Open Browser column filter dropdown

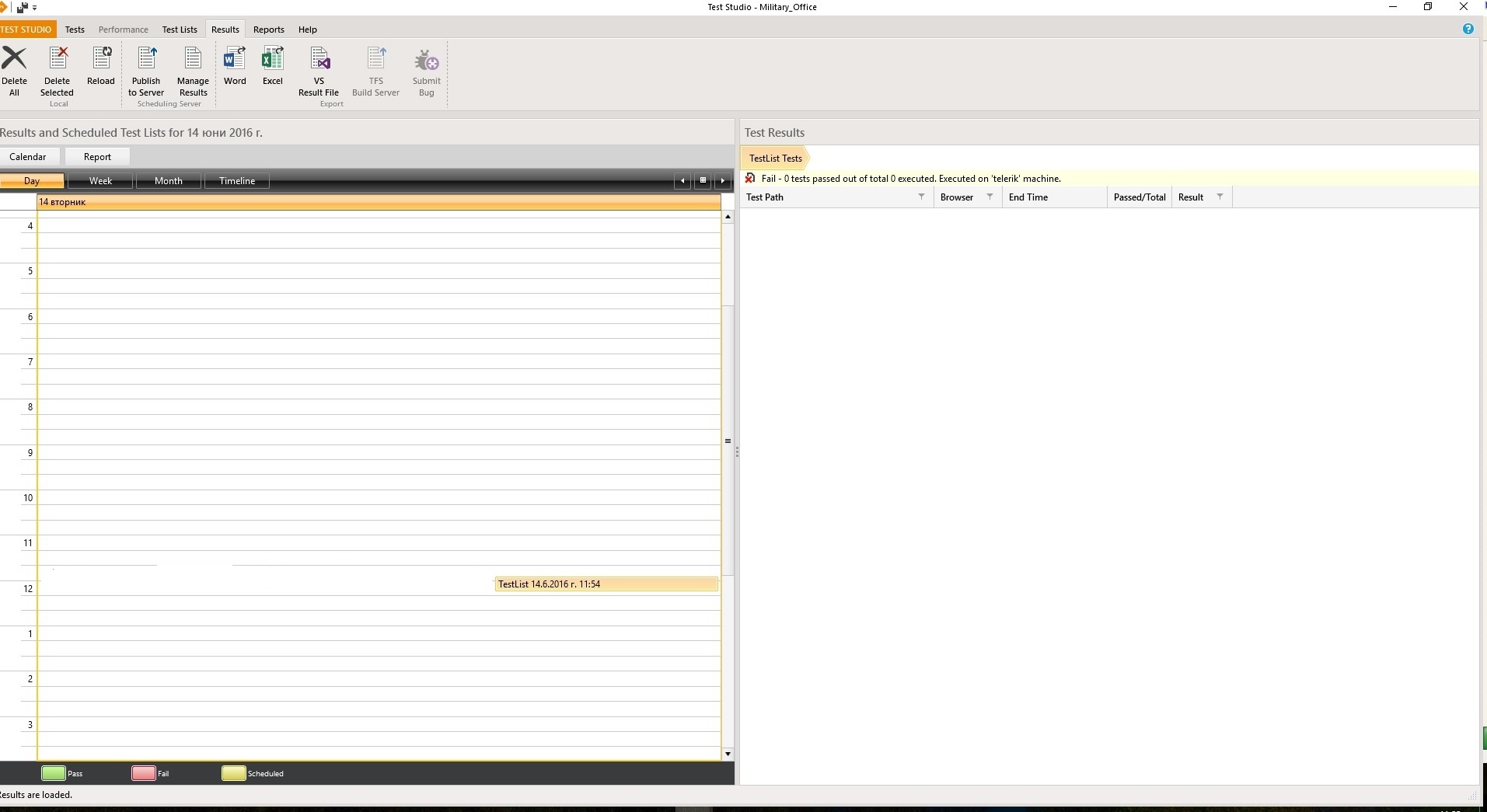coord(990,197)
